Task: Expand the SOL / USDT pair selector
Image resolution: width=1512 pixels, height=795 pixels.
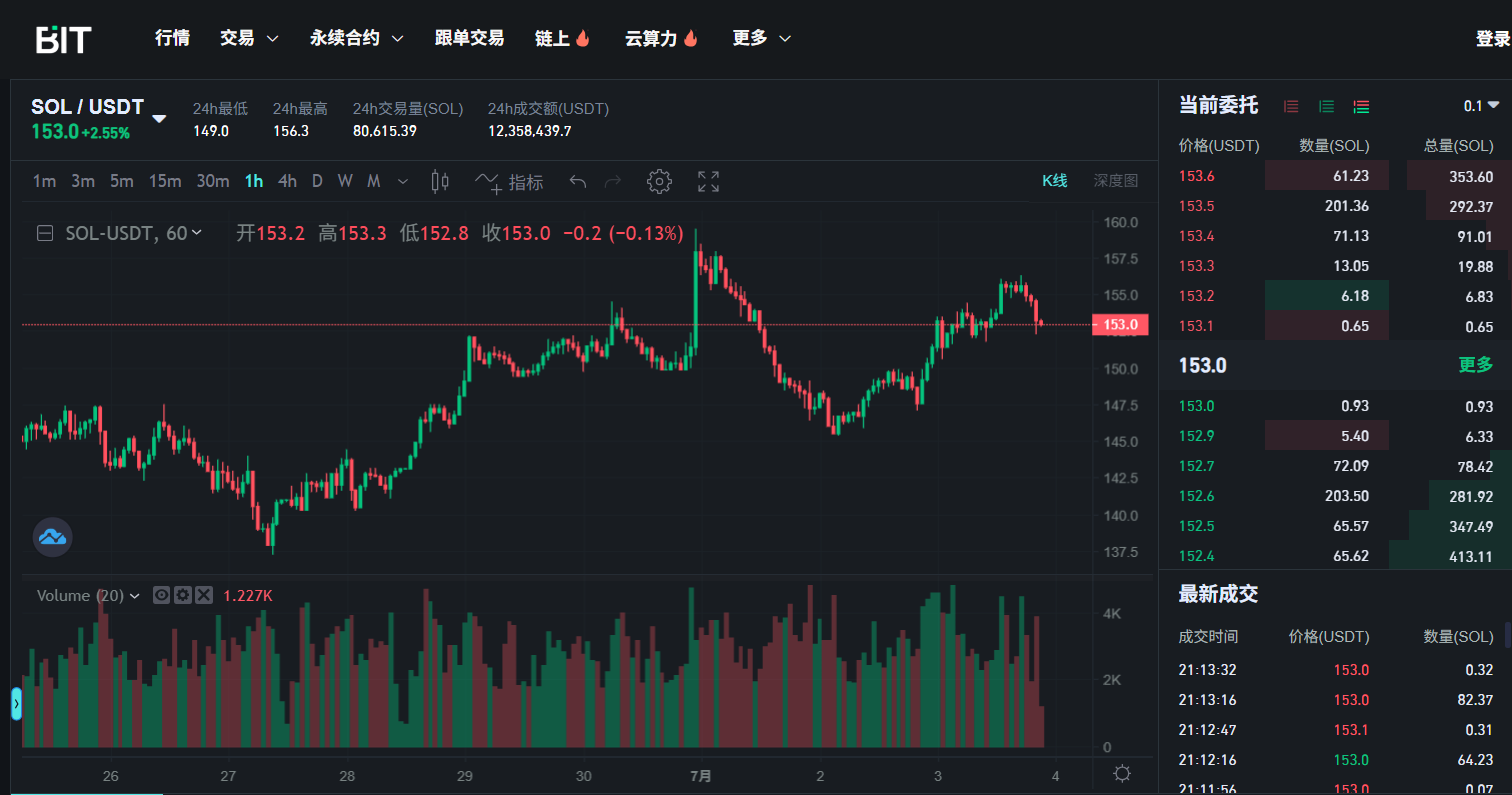Action: coord(159,119)
